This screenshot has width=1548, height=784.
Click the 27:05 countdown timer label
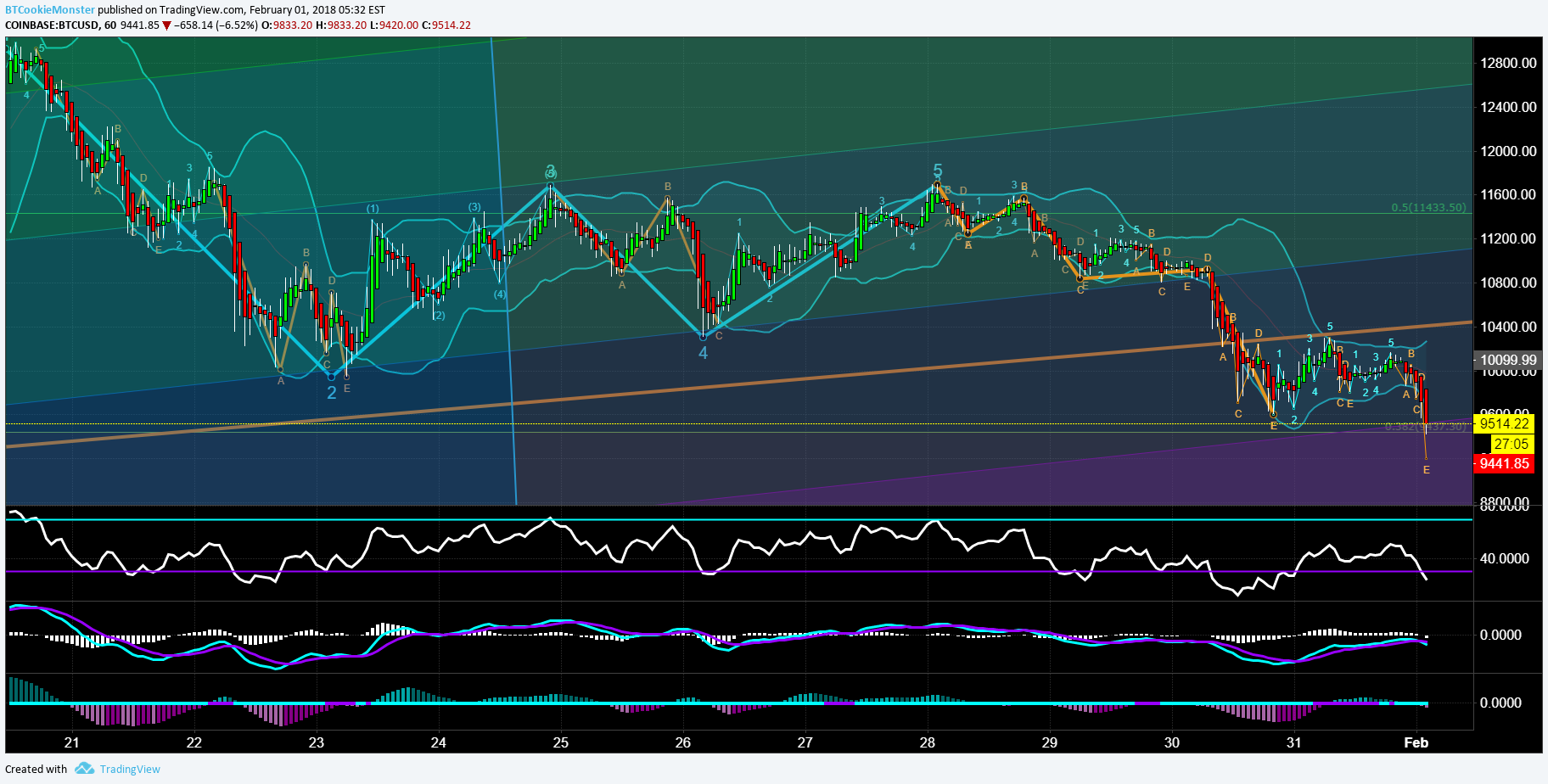[x=1511, y=444]
